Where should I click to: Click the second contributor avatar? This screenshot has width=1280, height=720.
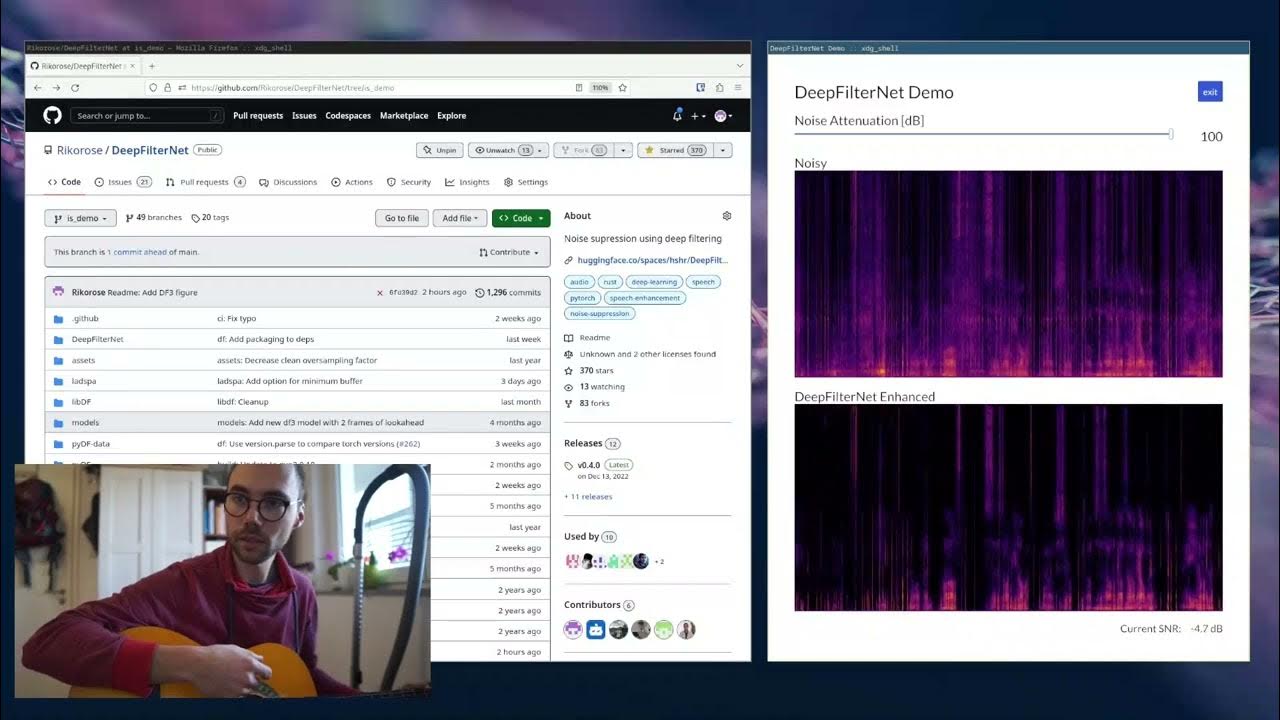coord(596,629)
